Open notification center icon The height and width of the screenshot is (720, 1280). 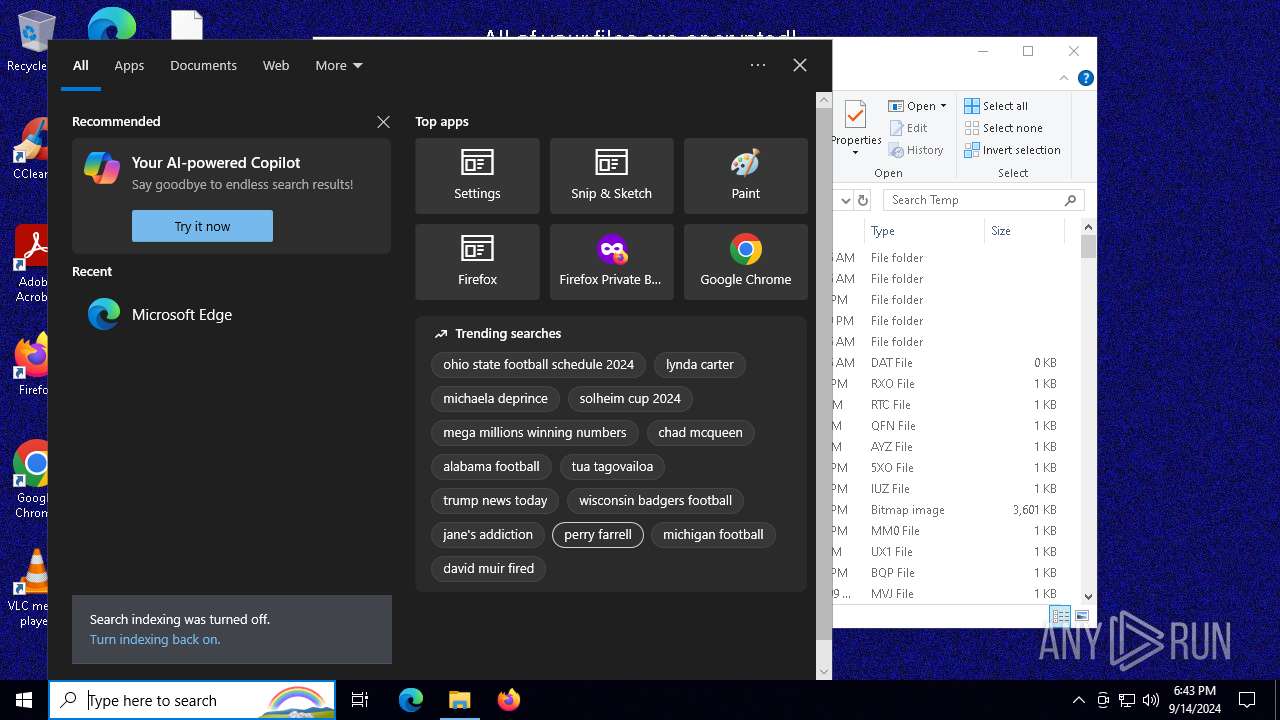pos(1247,700)
